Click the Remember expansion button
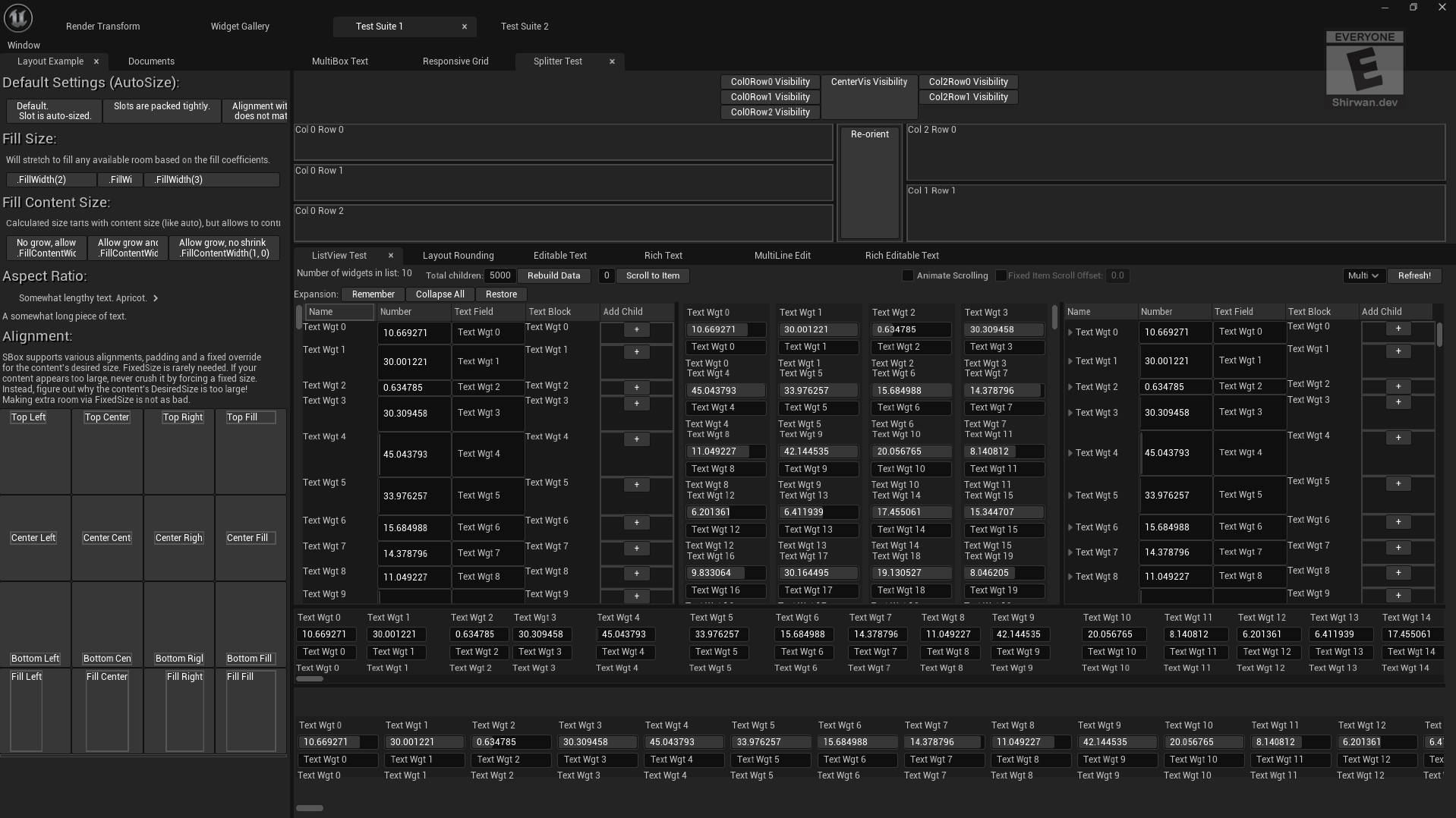 click(373, 294)
